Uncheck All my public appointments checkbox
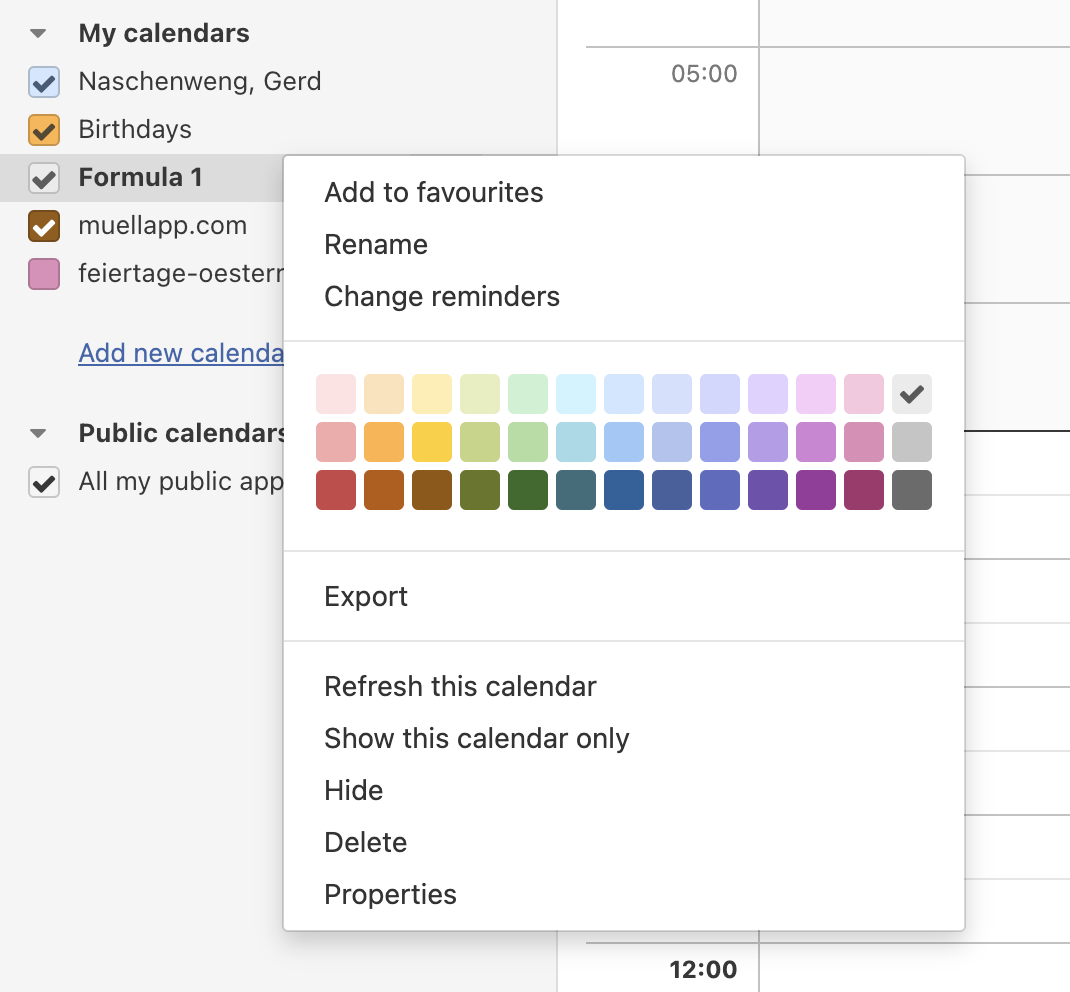The image size is (1070, 992). pos(44,482)
